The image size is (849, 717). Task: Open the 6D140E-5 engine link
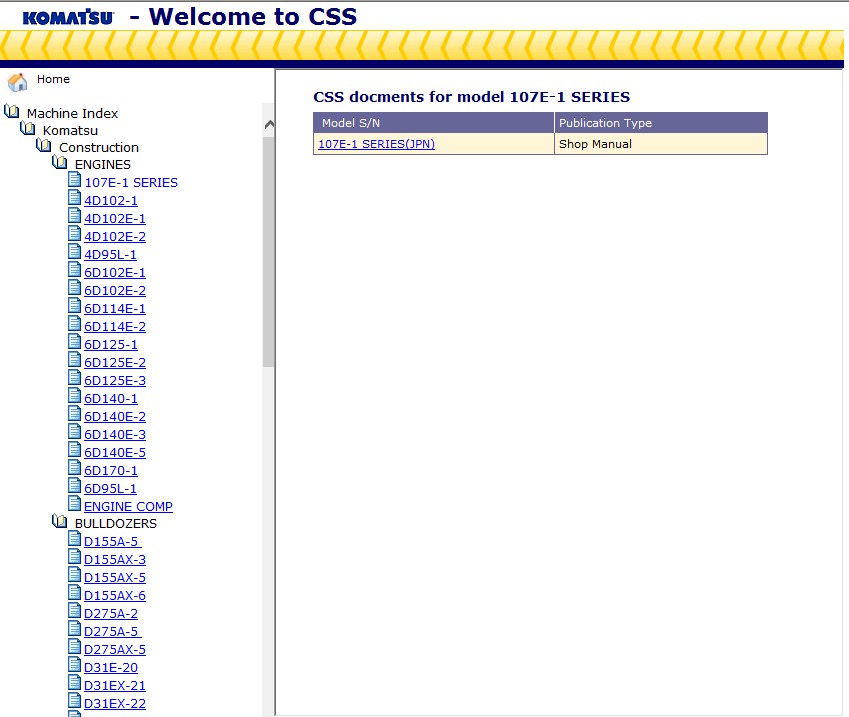[x=115, y=453]
